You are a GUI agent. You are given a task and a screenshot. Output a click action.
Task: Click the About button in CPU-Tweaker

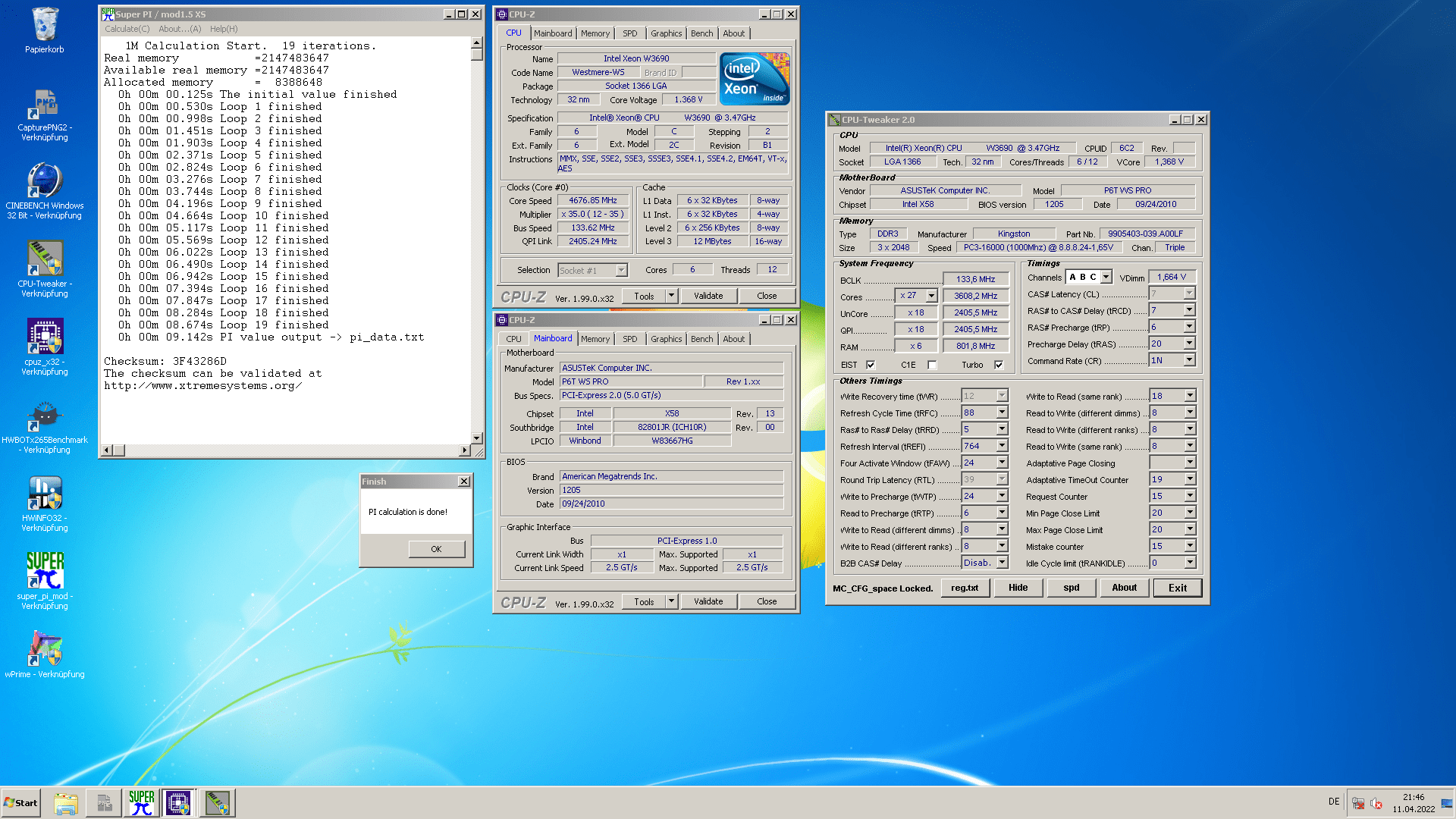[x=1124, y=588]
